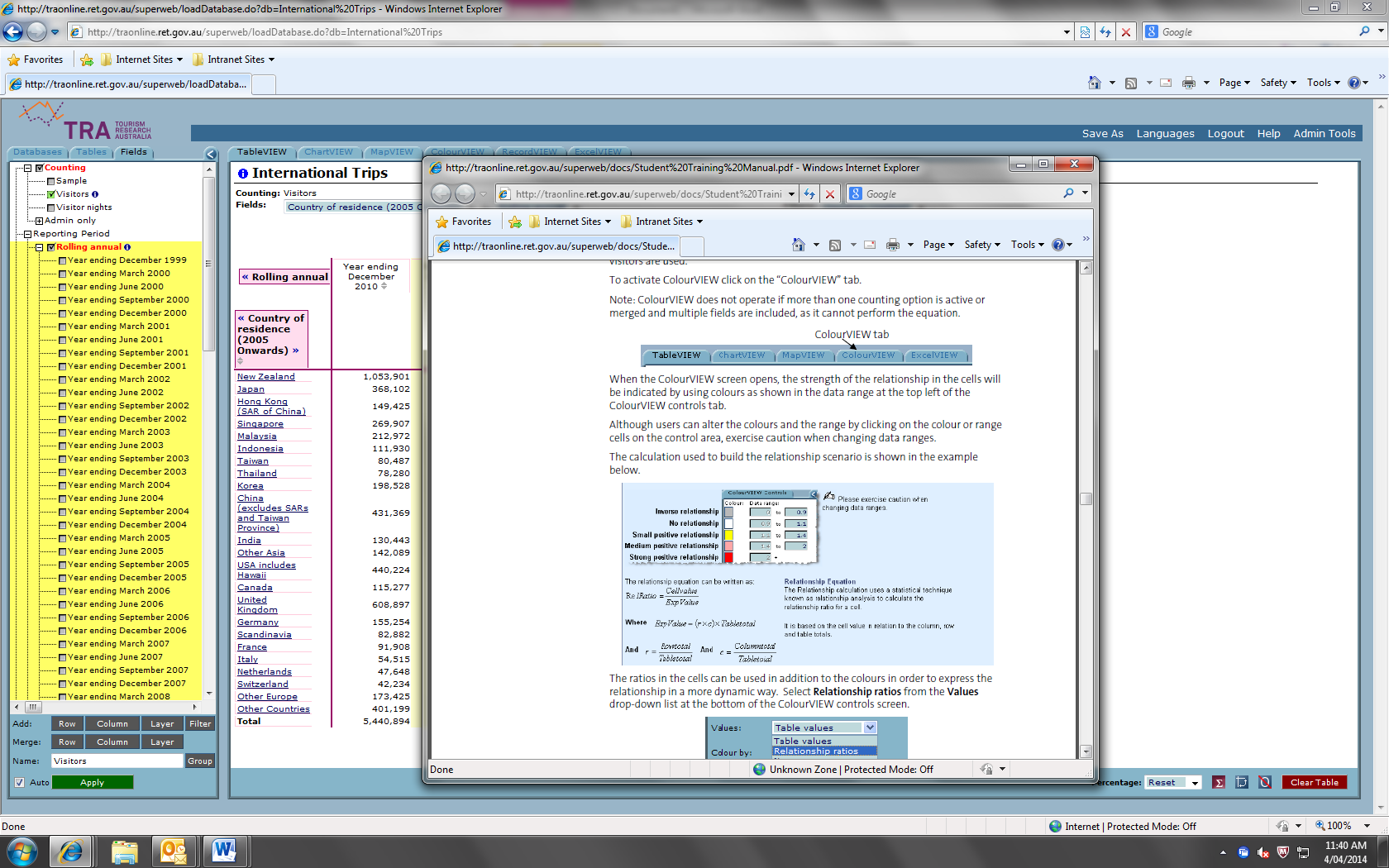Image resolution: width=1389 pixels, height=868 pixels.
Task: Click Refresh icon in main address bar
Action: [x=1105, y=32]
